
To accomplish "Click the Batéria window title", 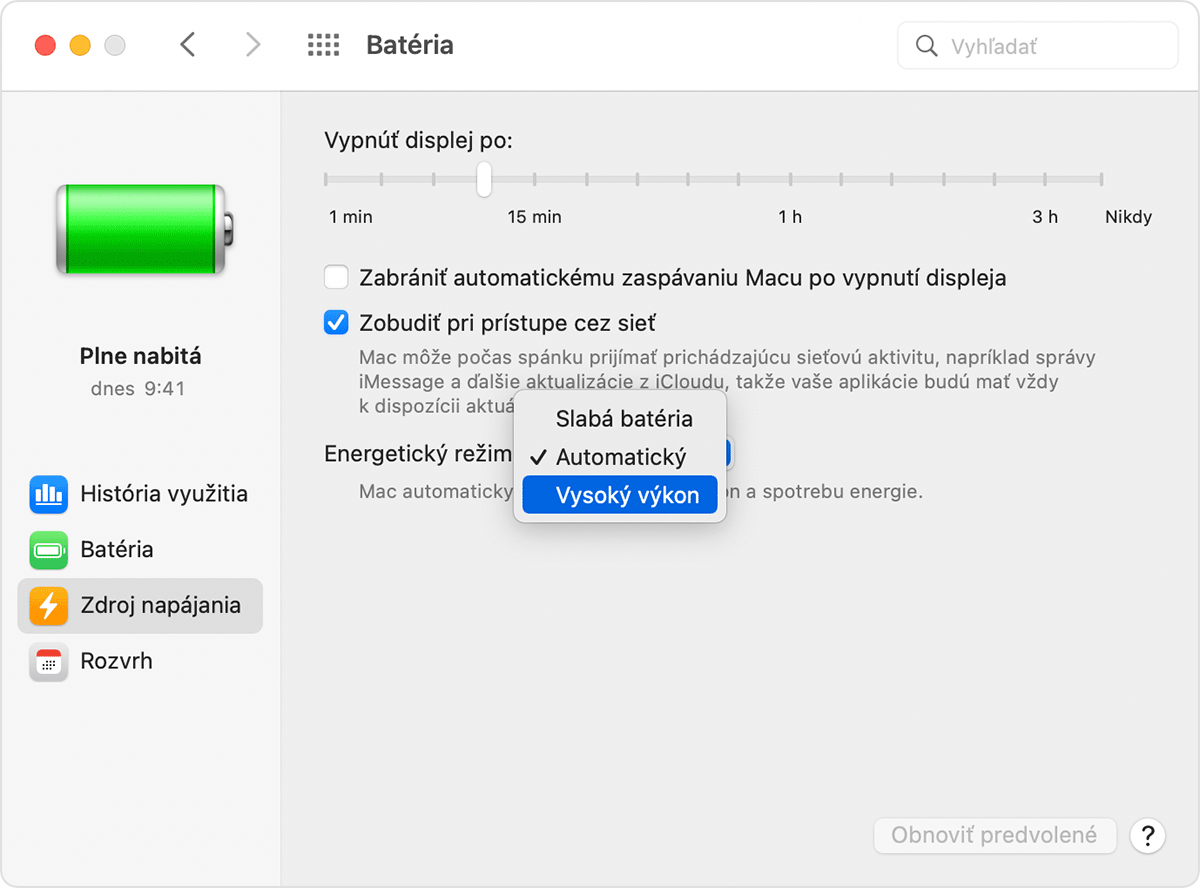I will coord(410,44).
